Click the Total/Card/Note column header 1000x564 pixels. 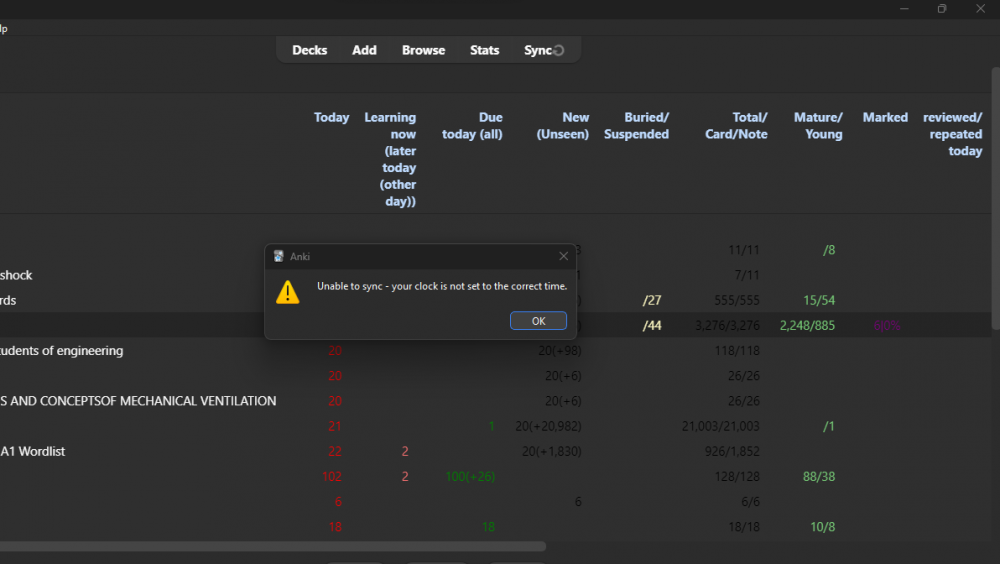pyautogui.click(x=736, y=126)
